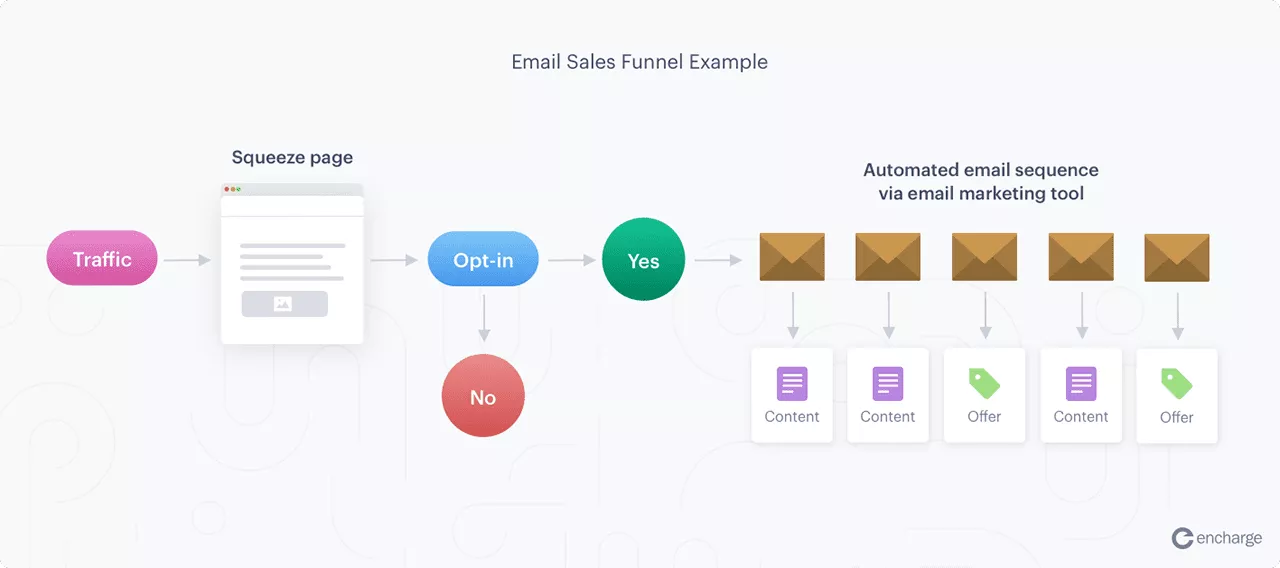Click the red dot in the squeeze page titlebar
Viewport: 1280px width, 568px height.
(227, 189)
